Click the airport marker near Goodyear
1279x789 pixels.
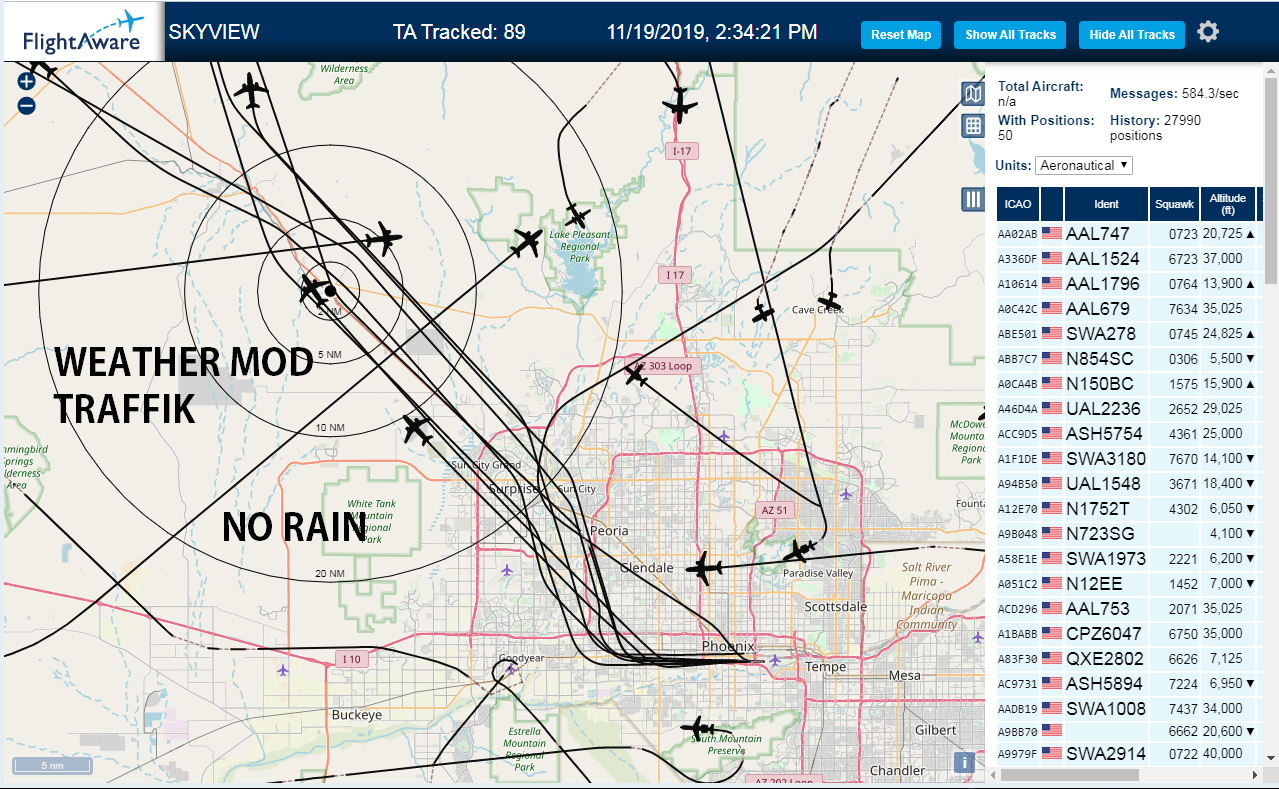pyautogui.click(x=511, y=668)
